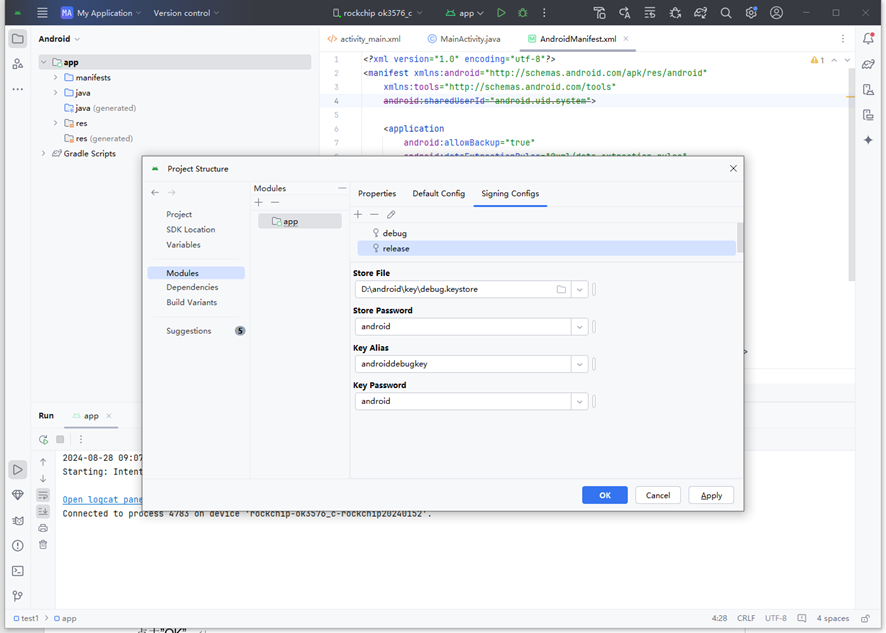This screenshot has height=633, width=886.
Task: Print the Run console output
Action: click(x=43, y=528)
